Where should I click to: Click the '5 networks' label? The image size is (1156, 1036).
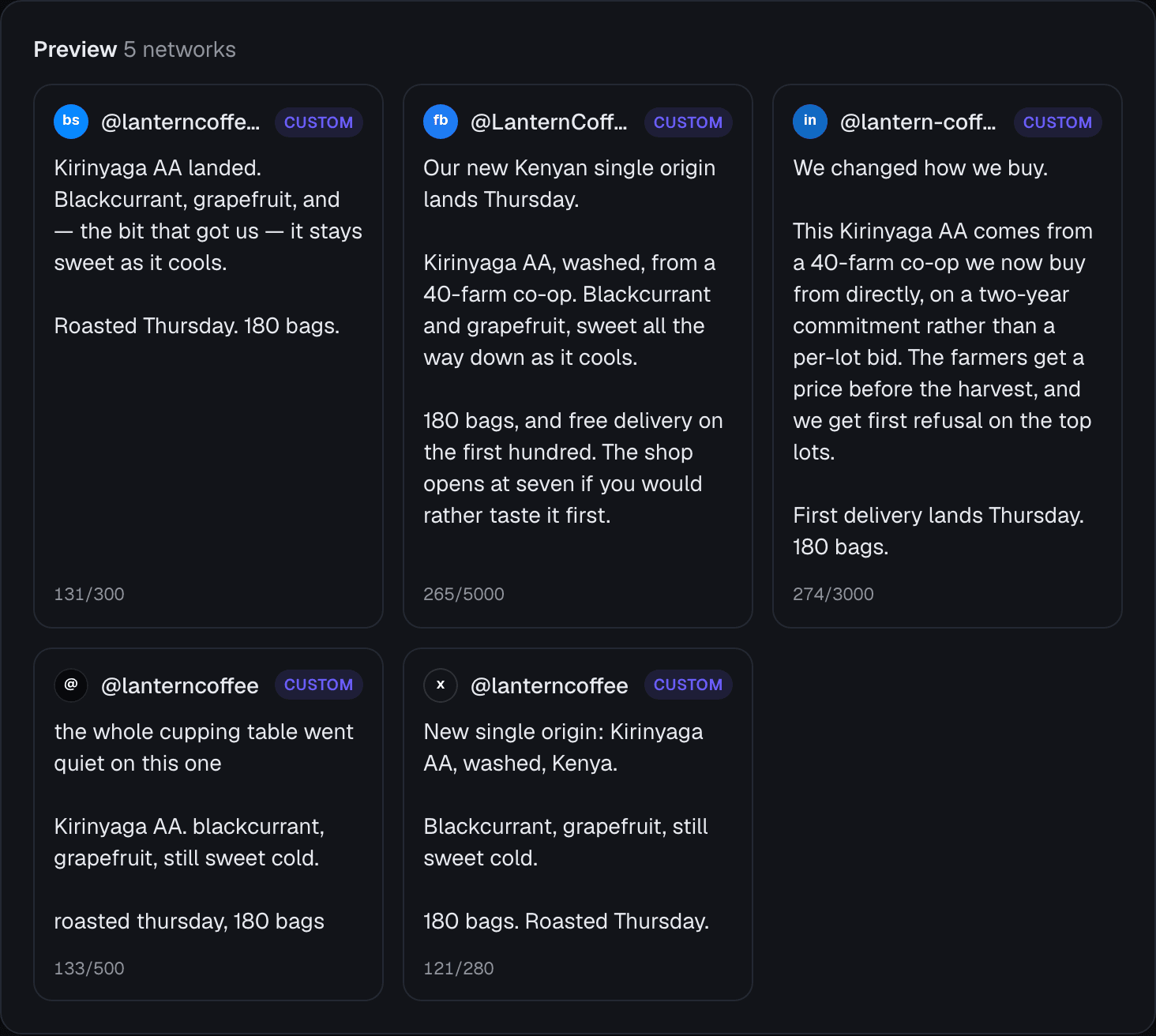pos(180,49)
